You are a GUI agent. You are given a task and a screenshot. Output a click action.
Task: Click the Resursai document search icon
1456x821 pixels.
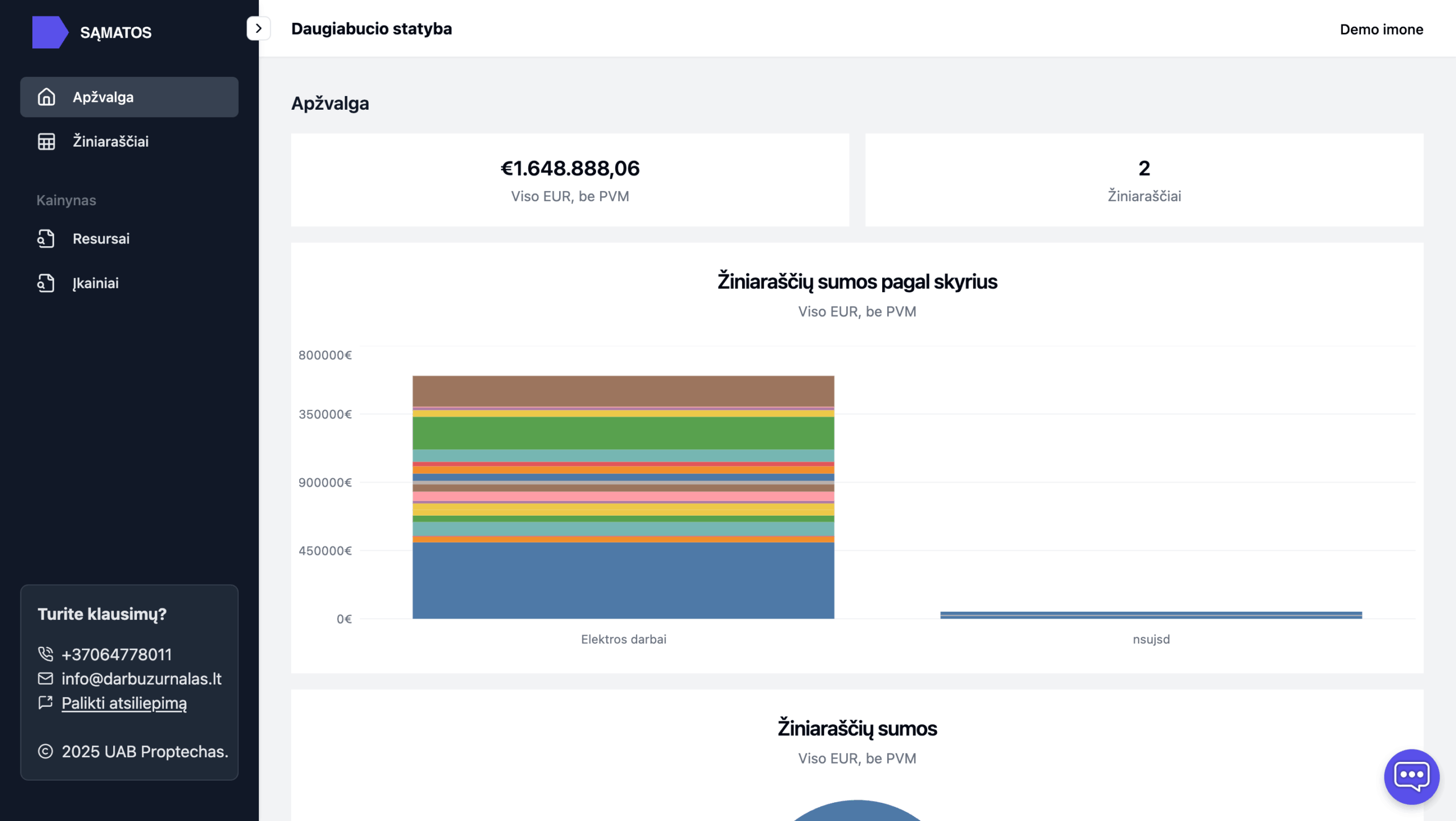pyautogui.click(x=46, y=239)
